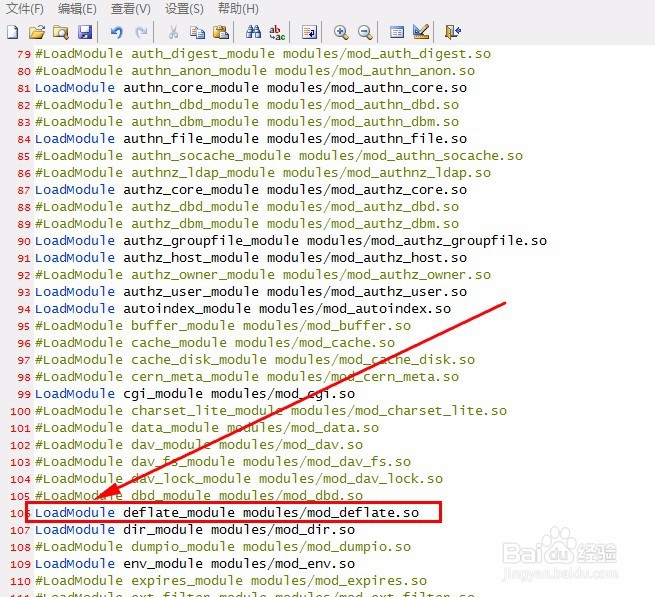Click the buffer_module commented line
The image size is (655, 597).
[223, 325]
